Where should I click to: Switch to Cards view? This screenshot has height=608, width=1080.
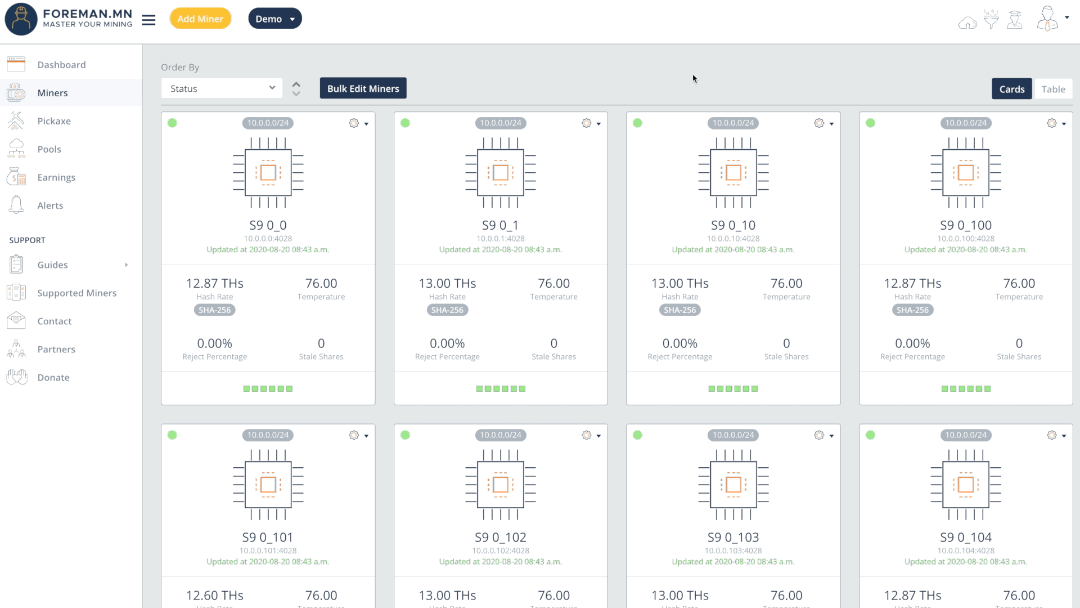(1012, 89)
